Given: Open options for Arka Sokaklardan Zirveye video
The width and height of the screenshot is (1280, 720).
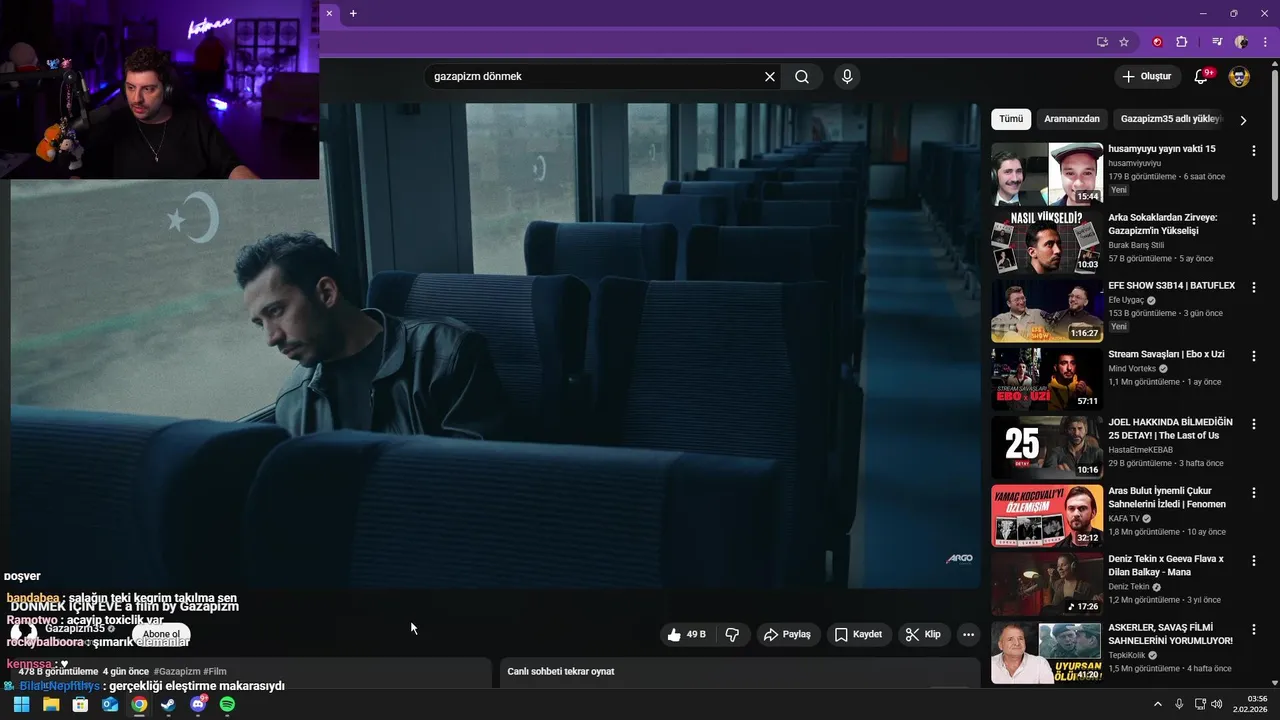Looking at the screenshot, I should click(x=1254, y=219).
